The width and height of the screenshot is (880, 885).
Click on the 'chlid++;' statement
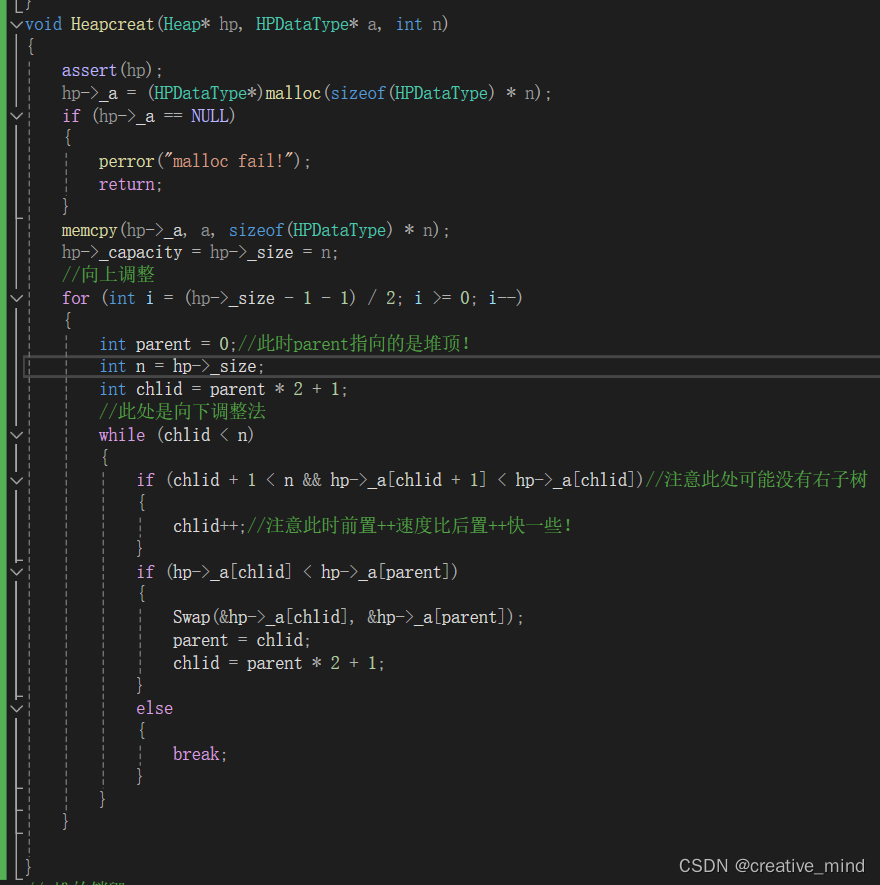tap(209, 526)
